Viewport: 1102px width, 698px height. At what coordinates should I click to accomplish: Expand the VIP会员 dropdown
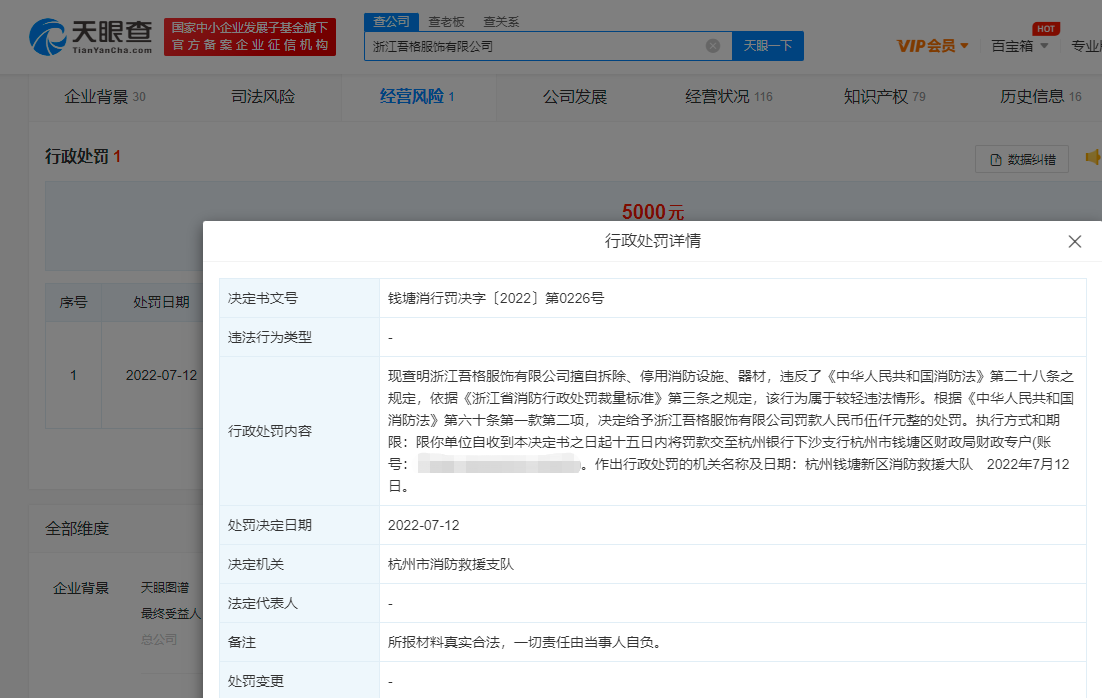(x=933, y=46)
